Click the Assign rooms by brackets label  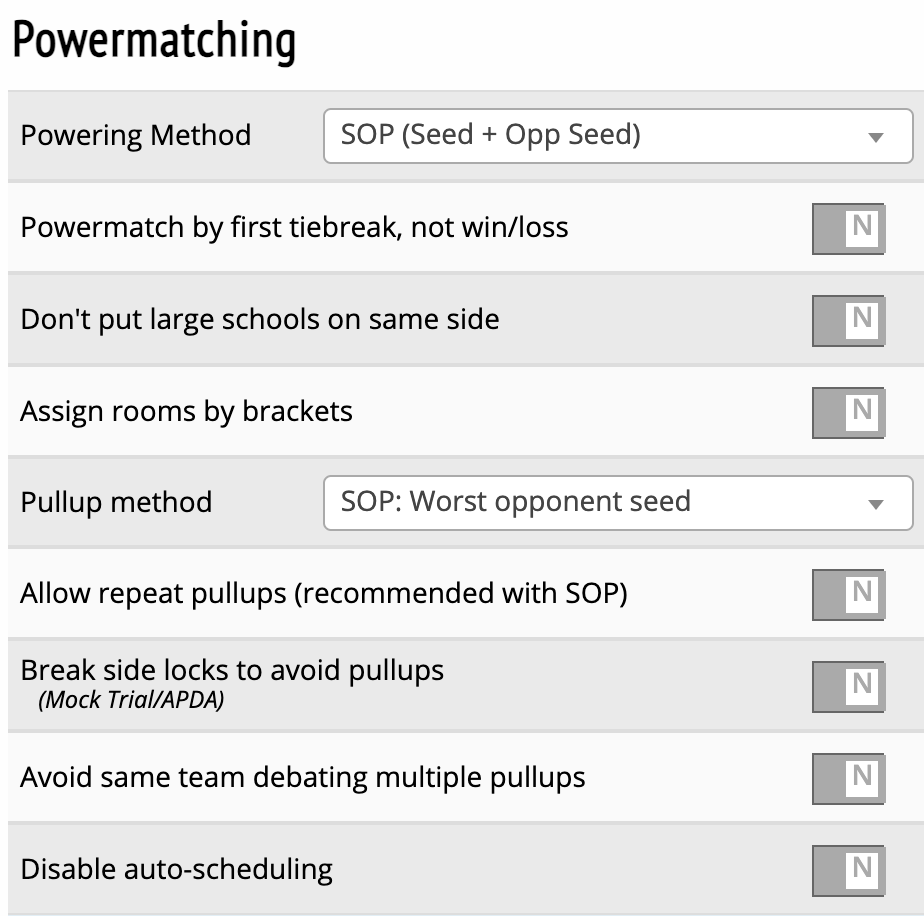[186, 412]
